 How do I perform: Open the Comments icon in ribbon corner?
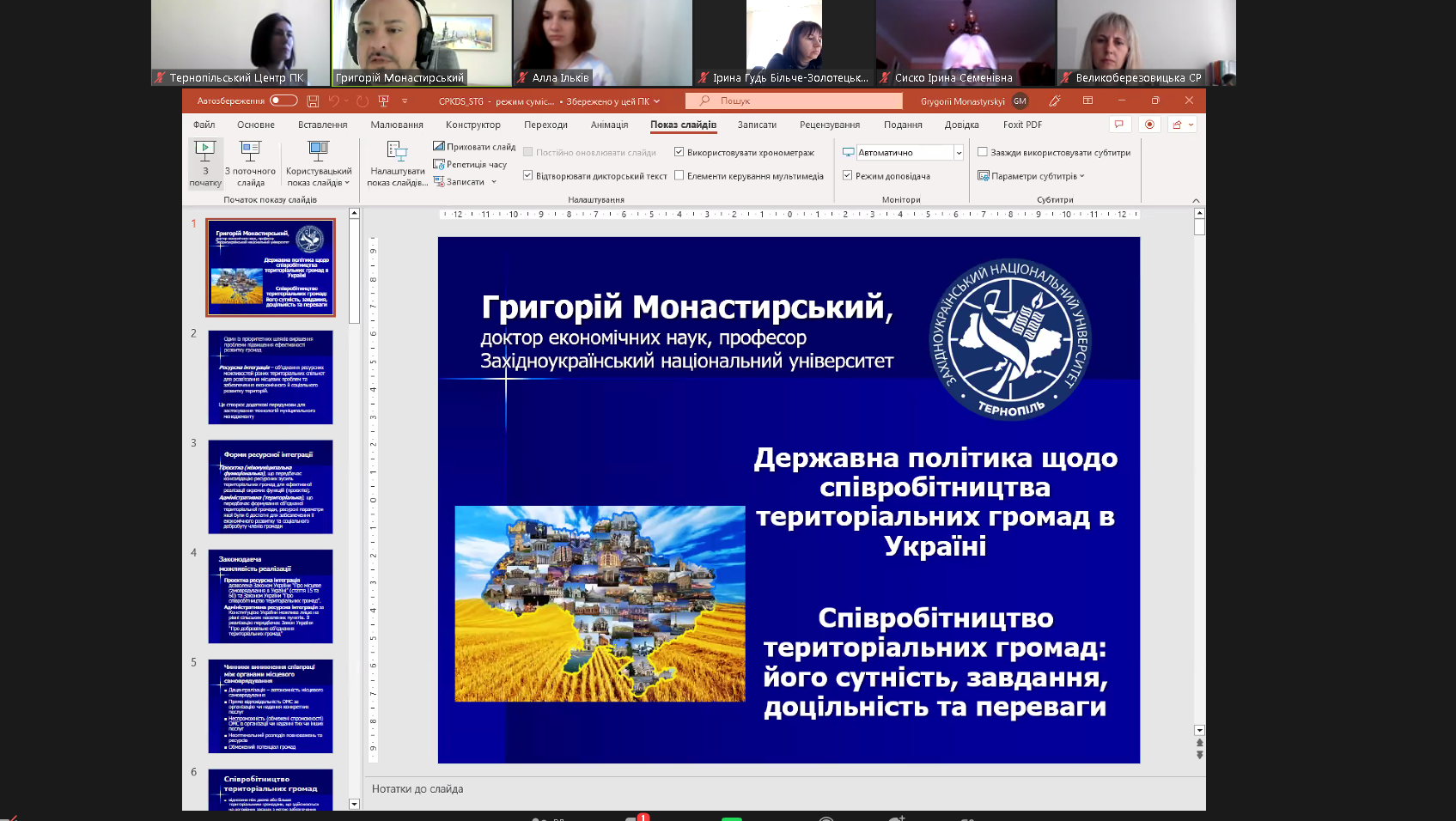coord(1118,125)
